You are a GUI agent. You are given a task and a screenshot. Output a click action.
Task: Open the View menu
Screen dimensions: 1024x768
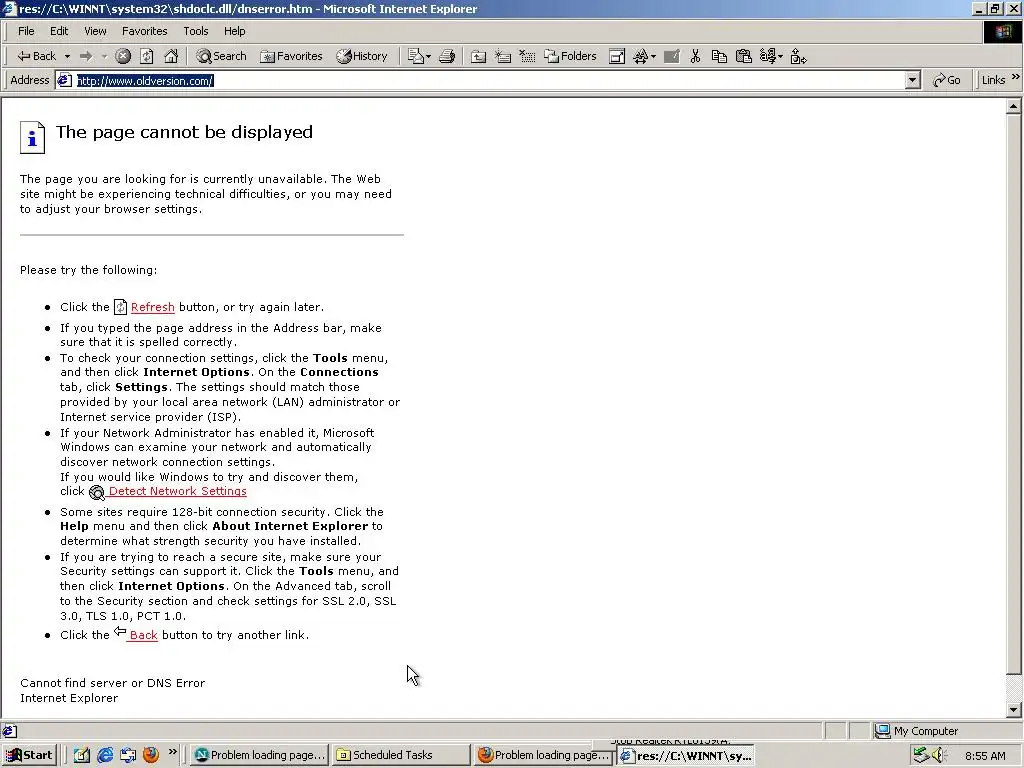pos(95,31)
